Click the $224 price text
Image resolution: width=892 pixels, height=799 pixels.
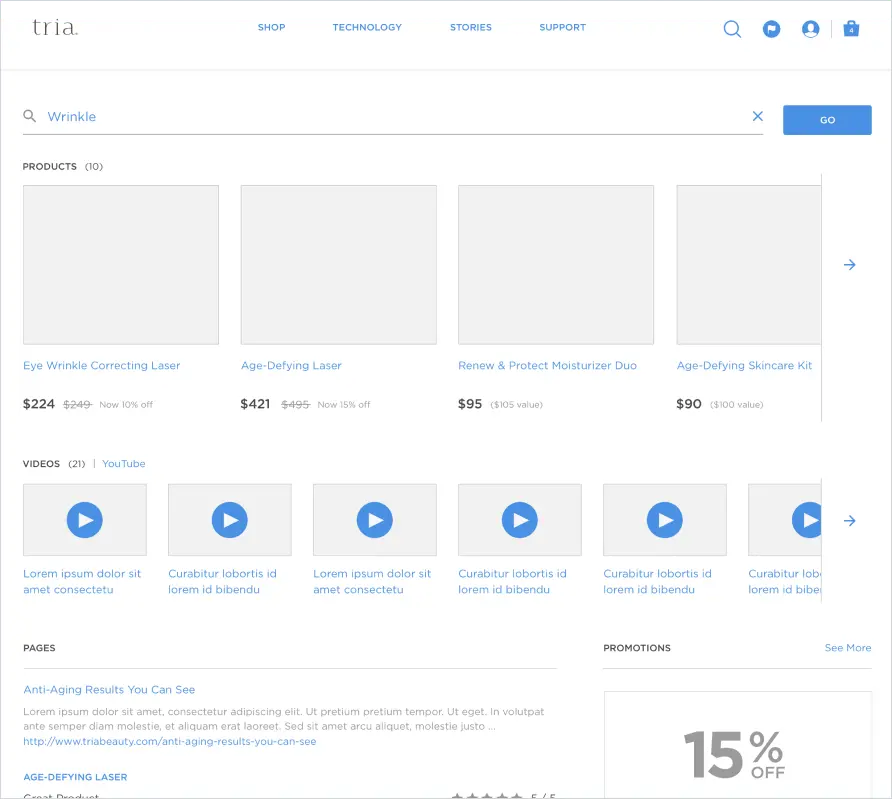click(x=39, y=404)
